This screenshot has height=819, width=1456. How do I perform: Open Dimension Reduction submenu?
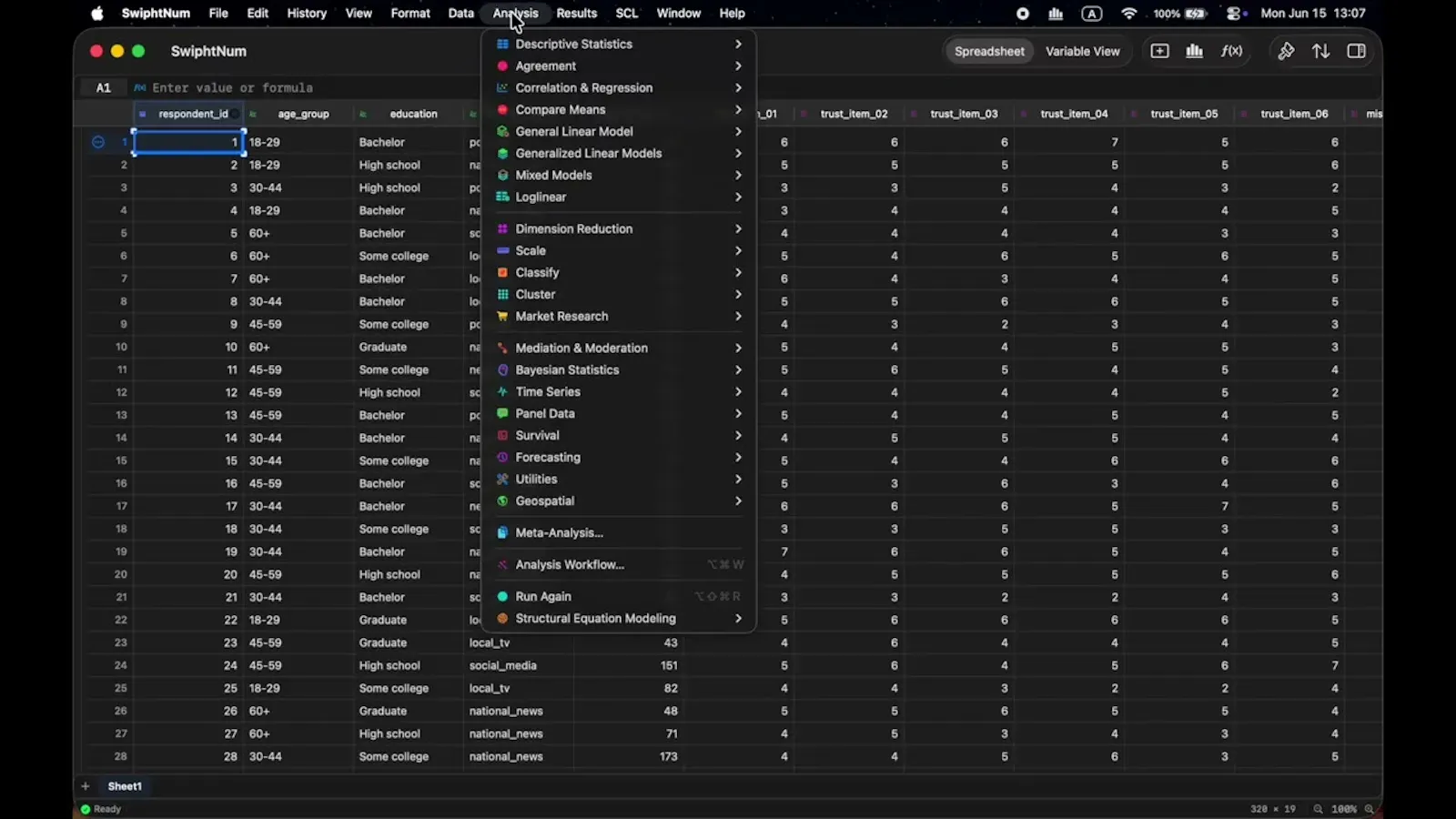[619, 228]
